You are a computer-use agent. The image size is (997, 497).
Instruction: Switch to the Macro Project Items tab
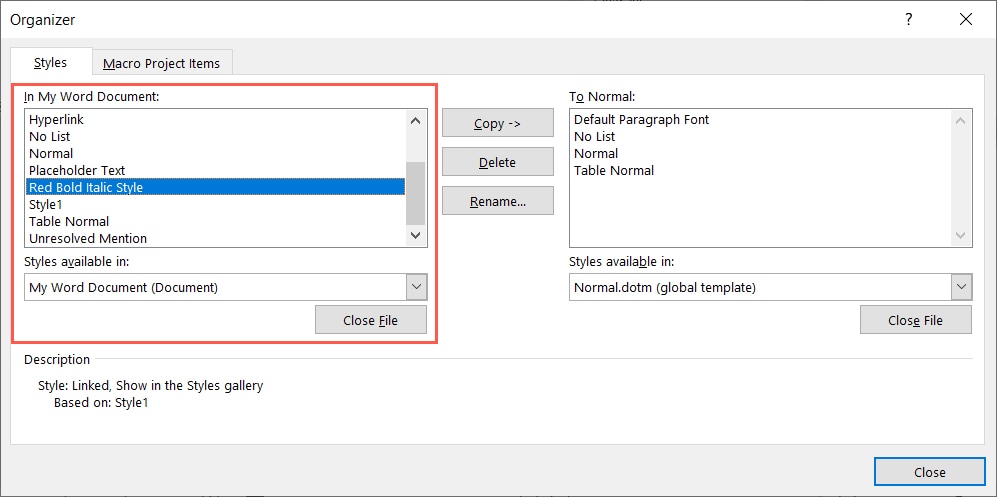(x=162, y=63)
